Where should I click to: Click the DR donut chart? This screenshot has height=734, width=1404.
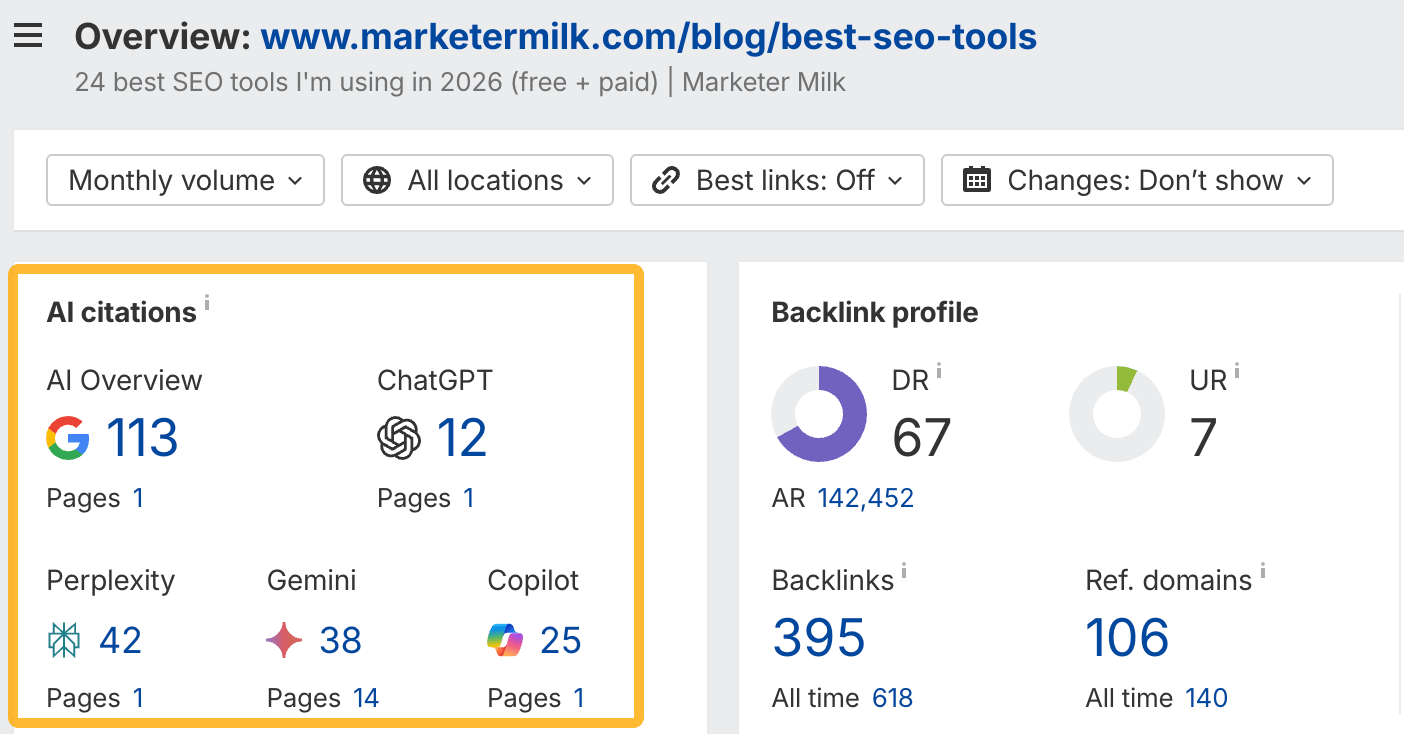click(819, 413)
